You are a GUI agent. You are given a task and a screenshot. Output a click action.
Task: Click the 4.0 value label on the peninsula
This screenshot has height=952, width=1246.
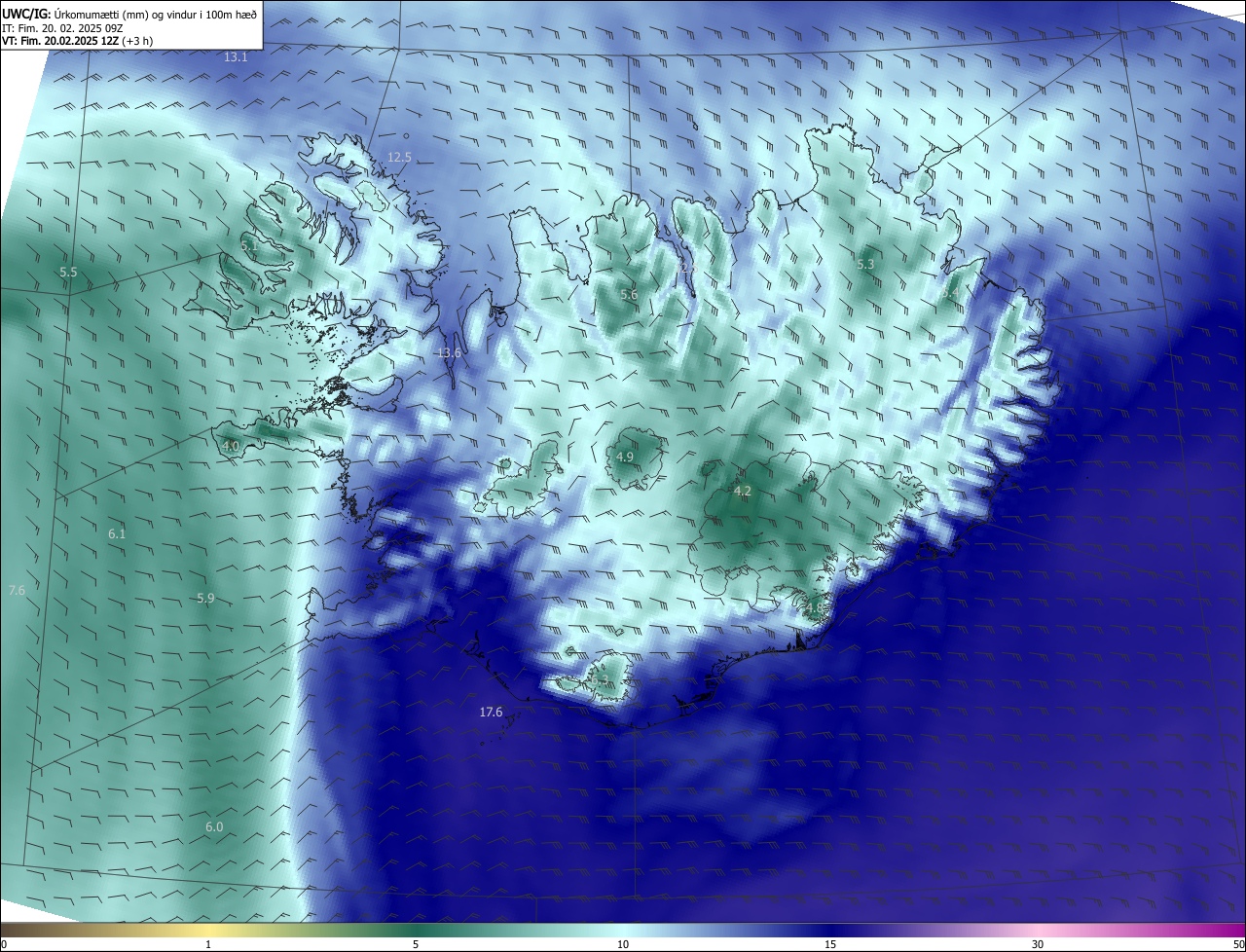(x=231, y=446)
